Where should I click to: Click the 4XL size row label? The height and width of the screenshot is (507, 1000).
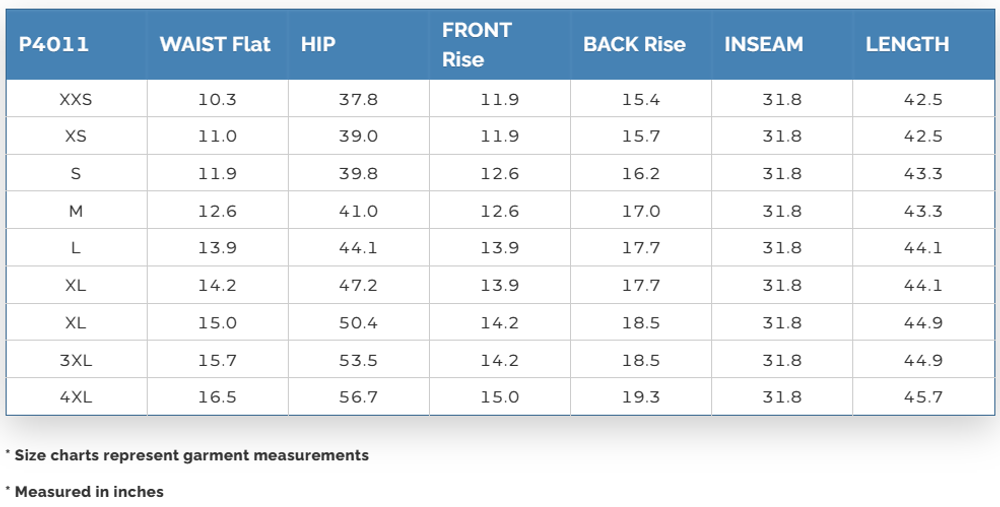point(76,397)
